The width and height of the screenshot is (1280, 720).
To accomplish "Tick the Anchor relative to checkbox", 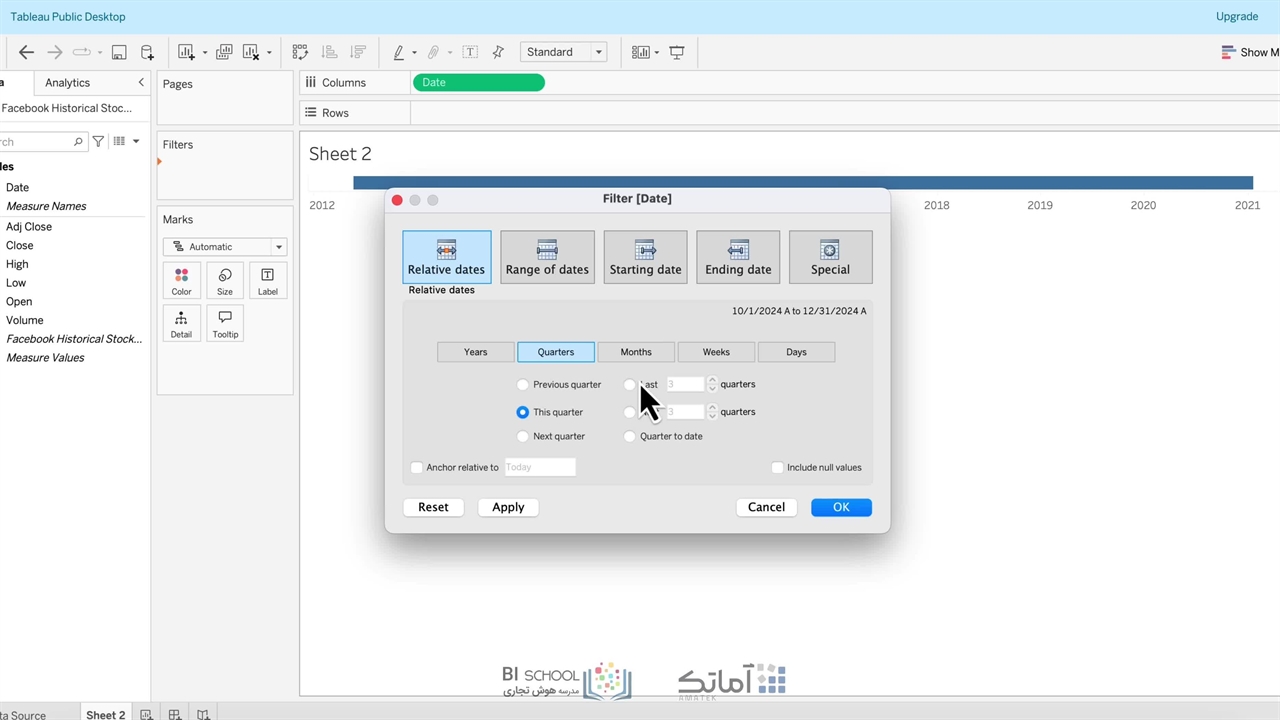I will 417,467.
